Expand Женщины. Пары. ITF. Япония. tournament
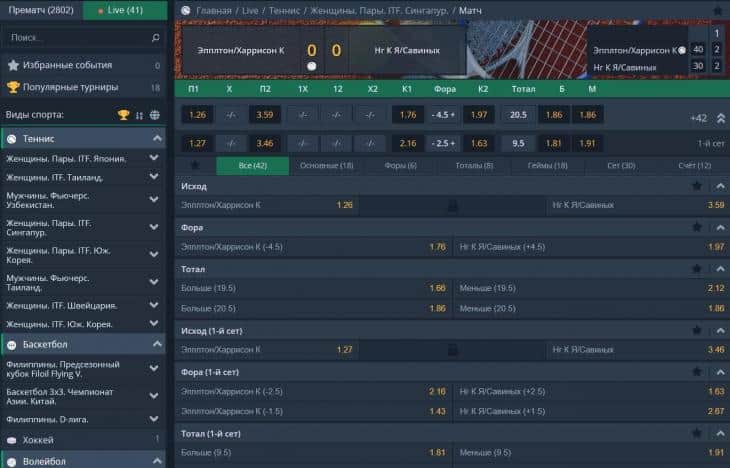This screenshot has height=468, width=730. [x=154, y=158]
